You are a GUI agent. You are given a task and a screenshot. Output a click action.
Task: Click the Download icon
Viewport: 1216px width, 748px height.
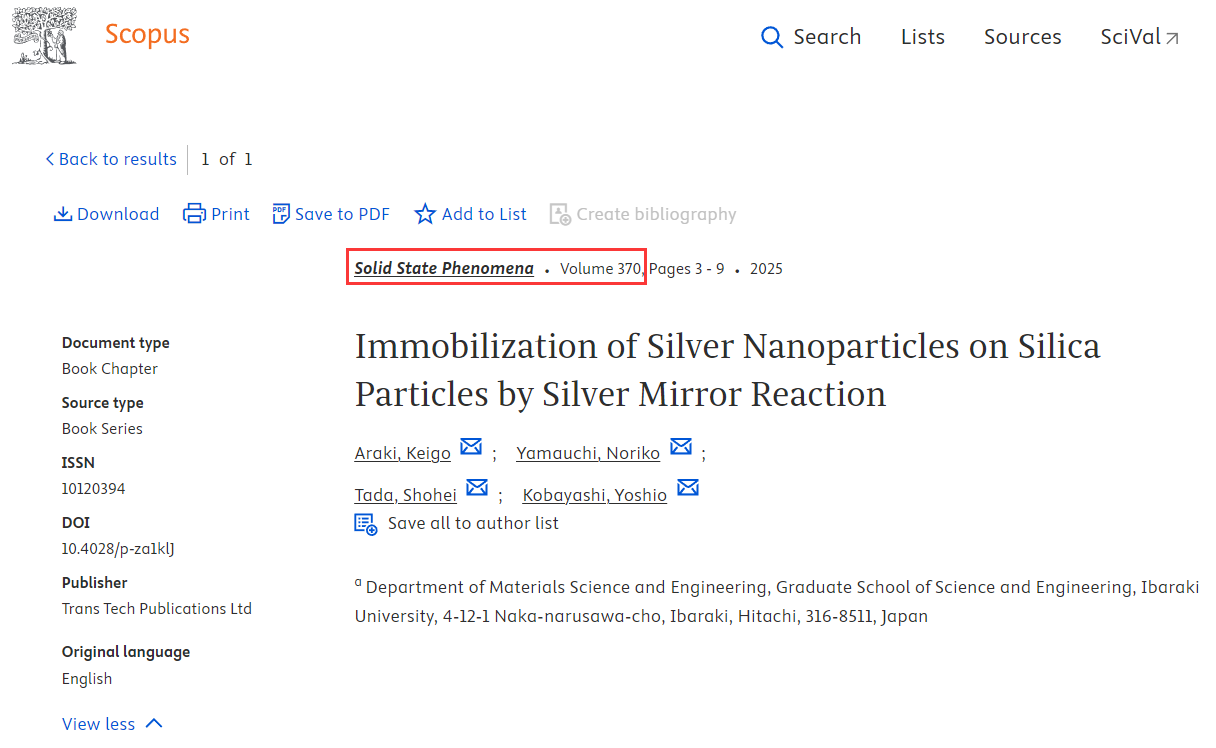63,214
